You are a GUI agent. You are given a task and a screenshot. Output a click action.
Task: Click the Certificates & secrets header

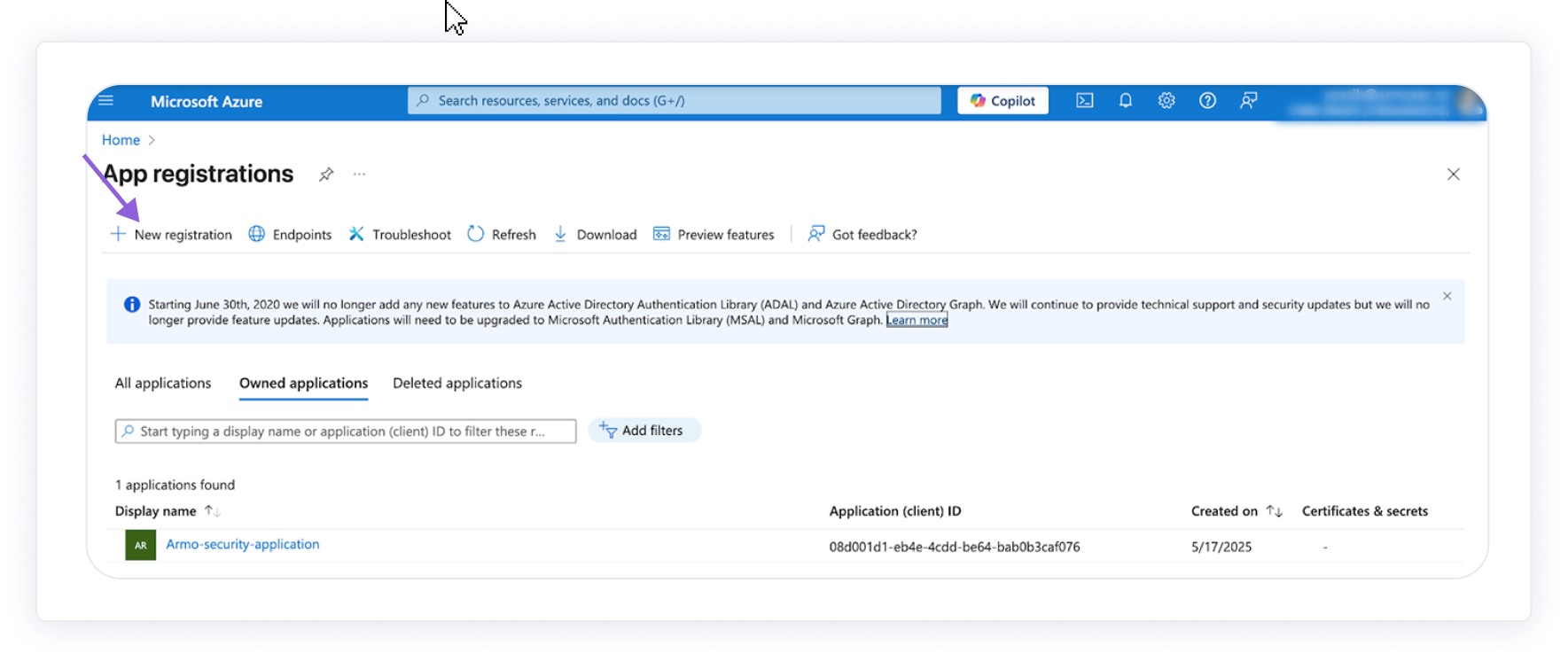(x=1365, y=511)
